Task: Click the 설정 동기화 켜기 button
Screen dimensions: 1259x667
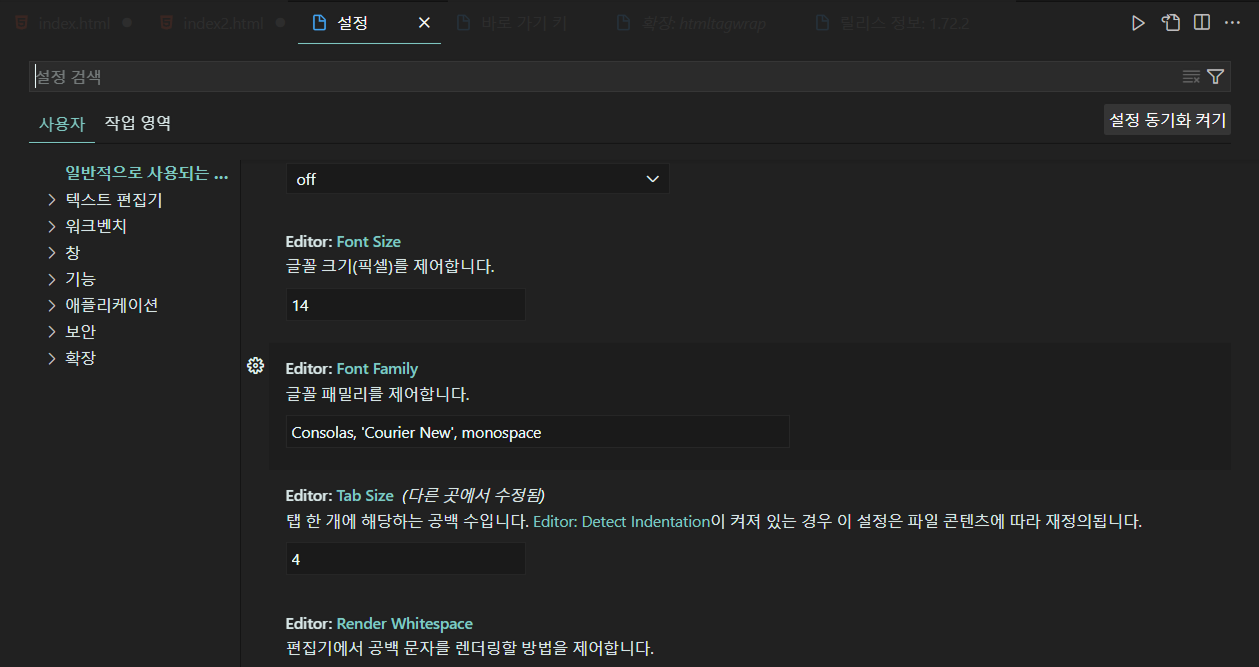Action: pos(1167,120)
